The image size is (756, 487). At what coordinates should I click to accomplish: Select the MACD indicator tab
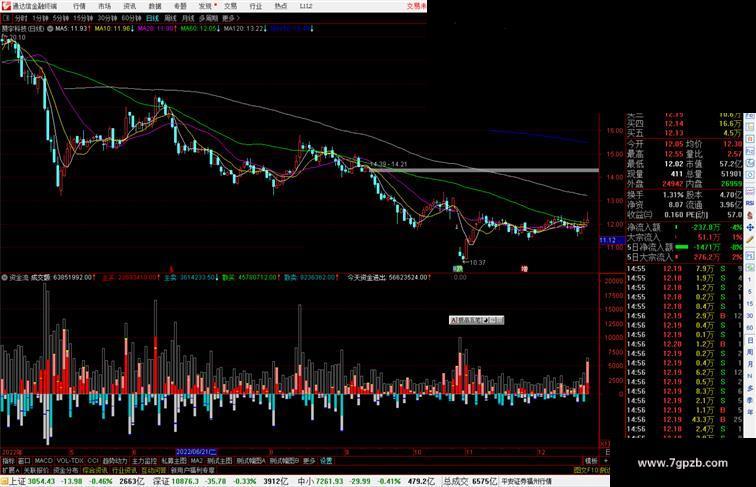coord(43,461)
